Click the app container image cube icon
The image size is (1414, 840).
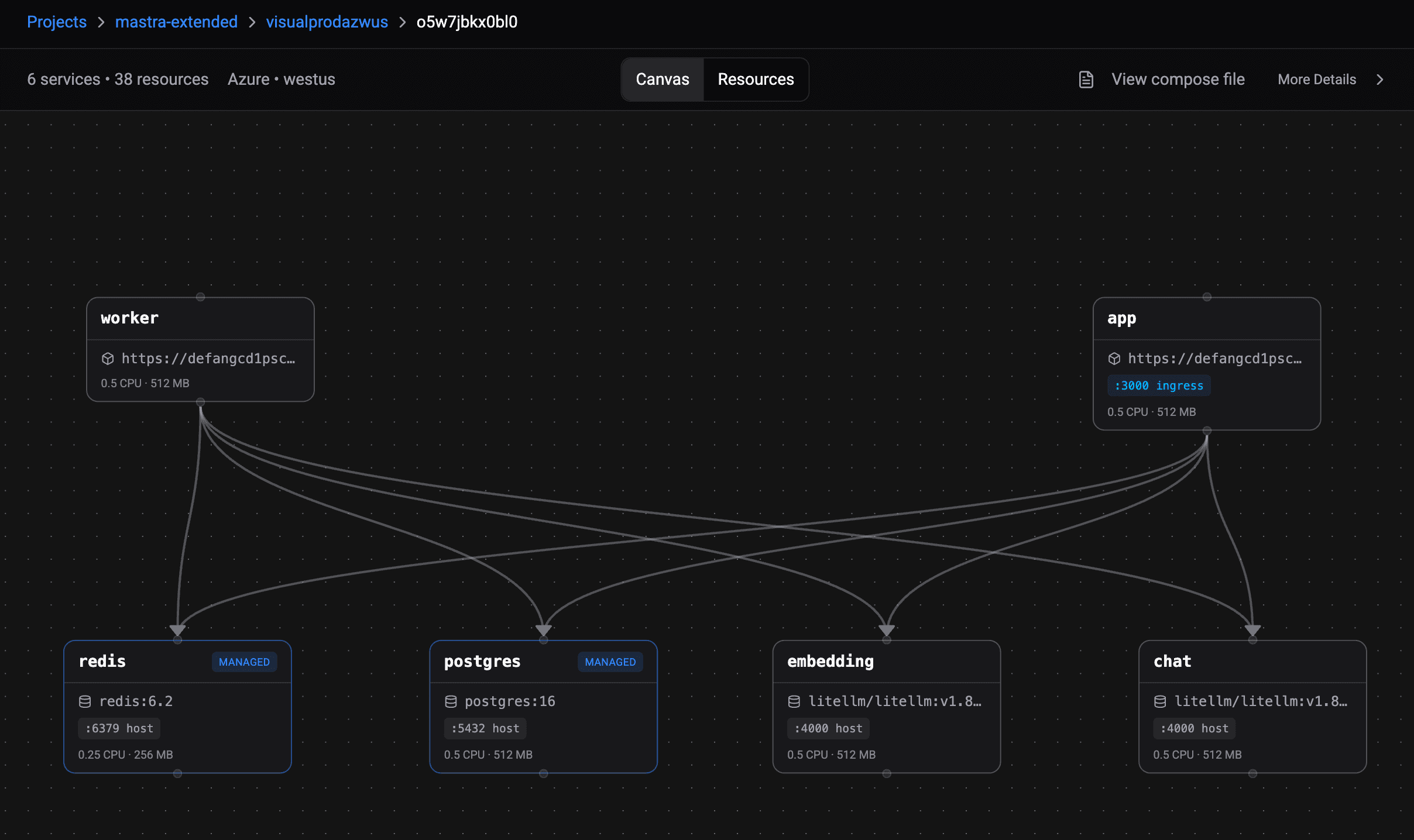pos(1114,359)
